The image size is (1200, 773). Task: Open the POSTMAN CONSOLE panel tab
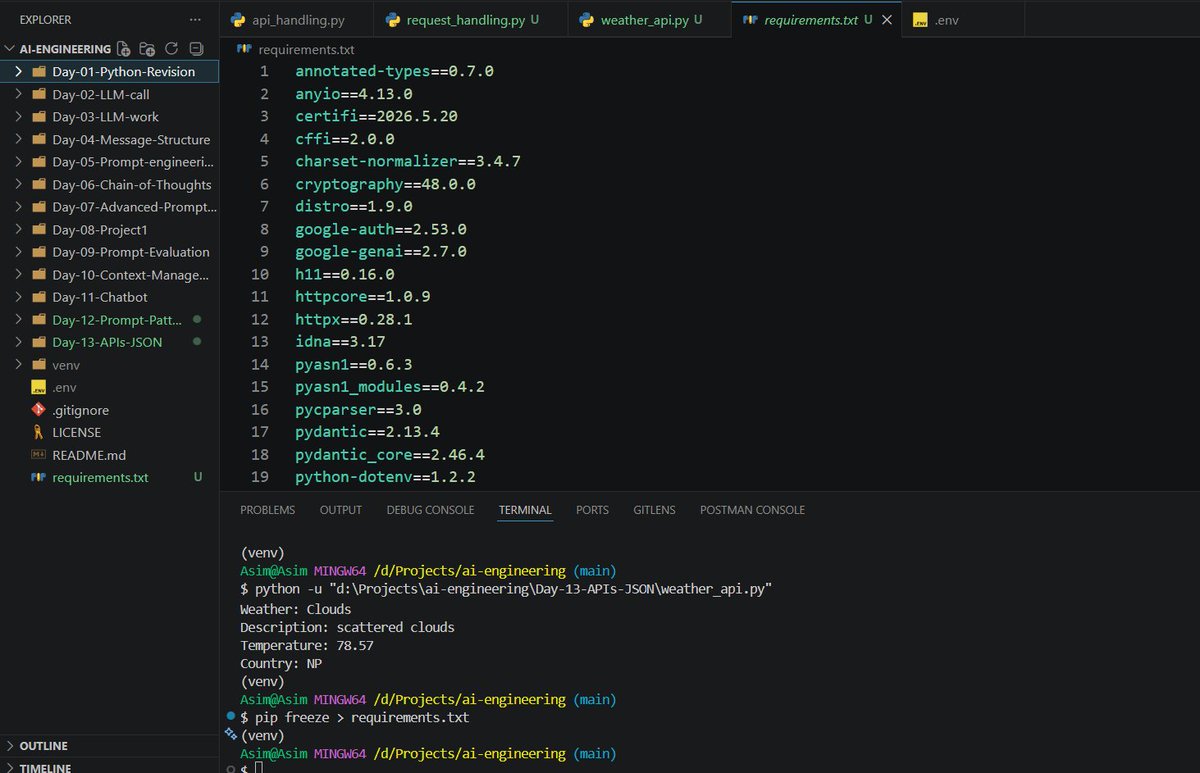752,510
